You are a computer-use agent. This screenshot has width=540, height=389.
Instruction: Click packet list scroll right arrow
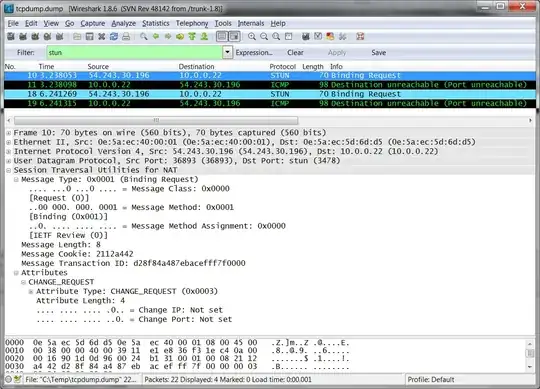[x=530, y=120]
